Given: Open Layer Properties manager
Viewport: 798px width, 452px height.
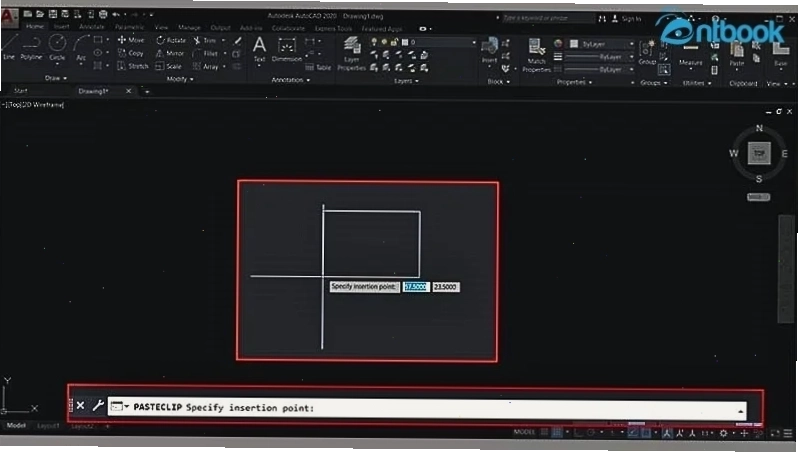Looking at the screenshot, I should 352,53.
